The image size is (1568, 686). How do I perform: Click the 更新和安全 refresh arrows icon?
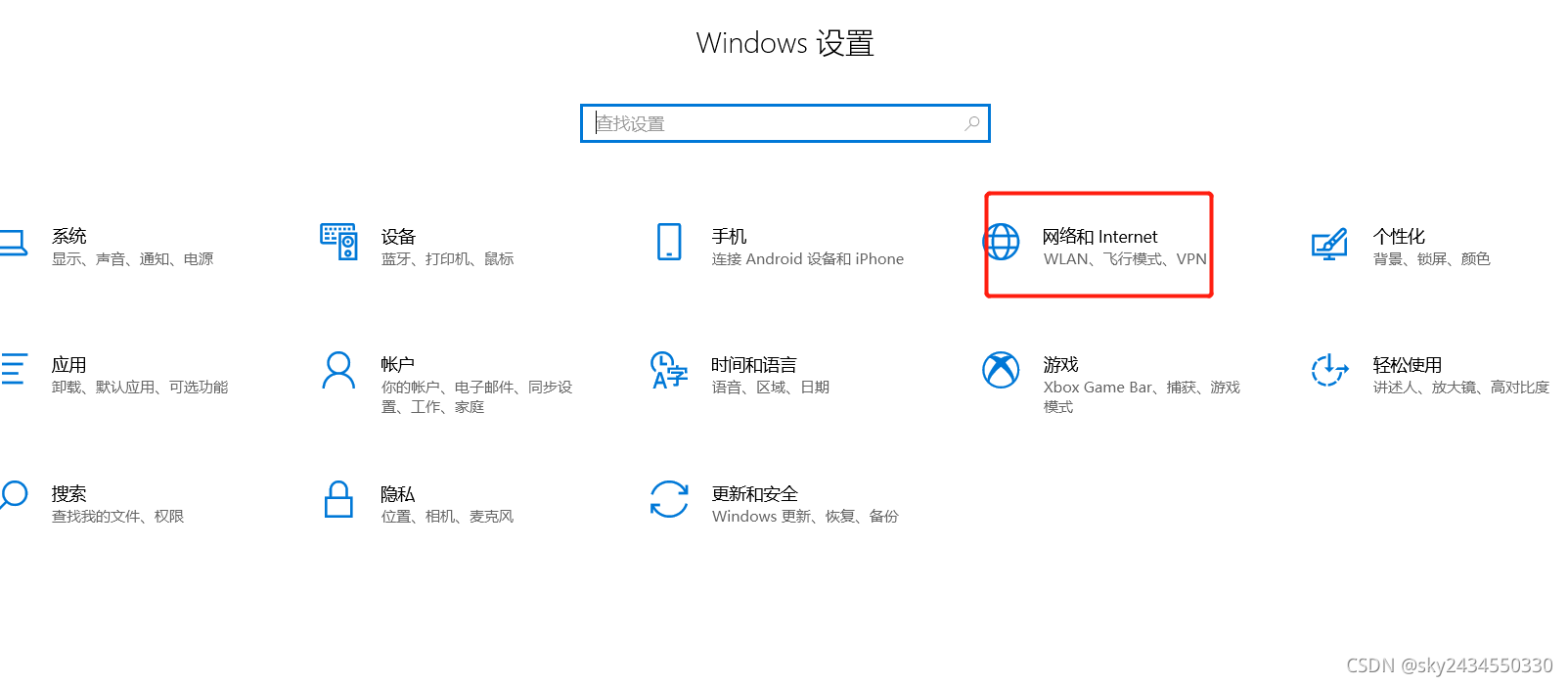click(x=669, y=499)
